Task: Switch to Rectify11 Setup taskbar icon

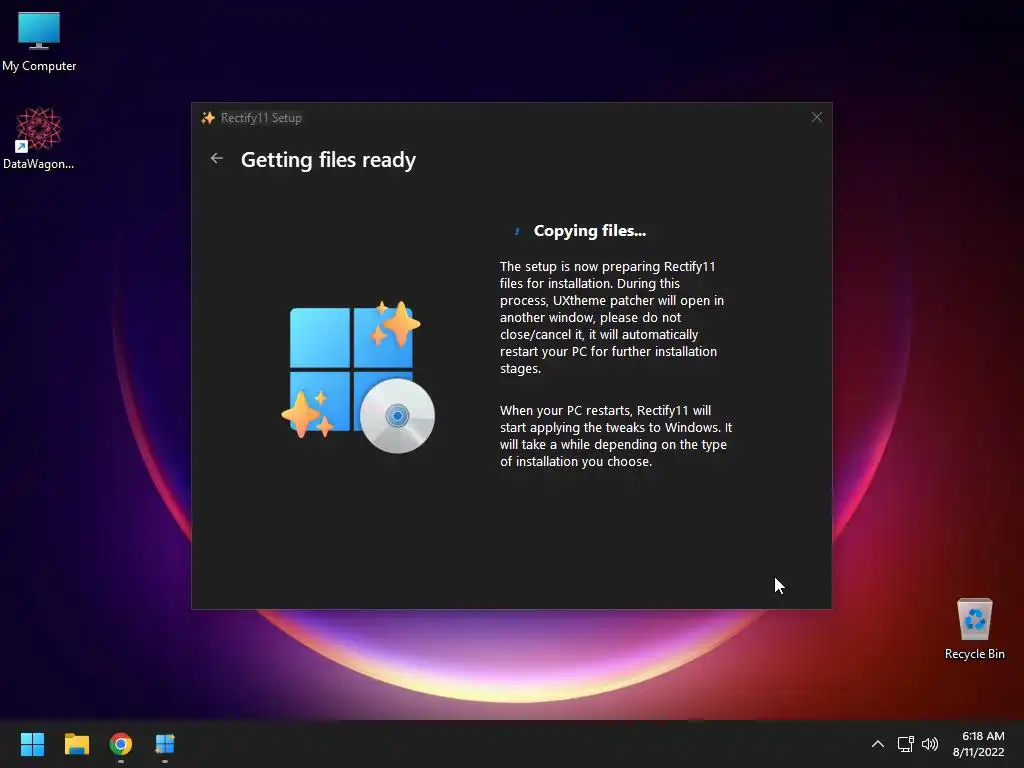Action: tap(165, 744)
